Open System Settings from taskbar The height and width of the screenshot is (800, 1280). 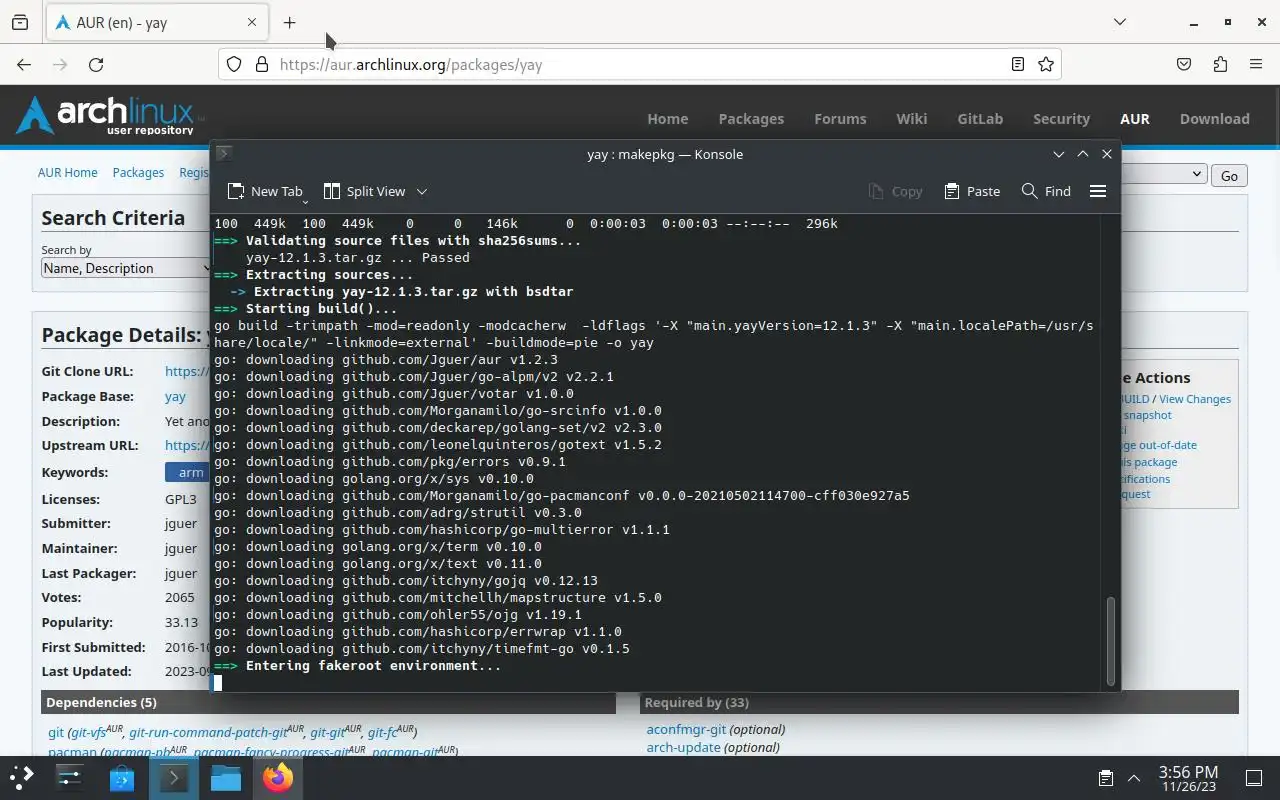(x=70, y=777)
